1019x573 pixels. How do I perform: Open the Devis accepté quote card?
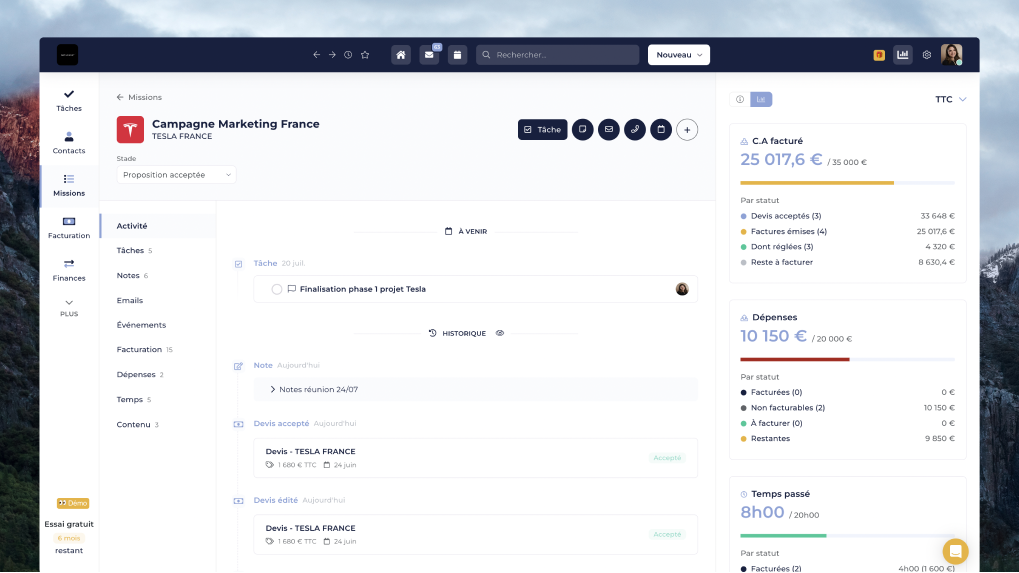(x=476, y=458)
